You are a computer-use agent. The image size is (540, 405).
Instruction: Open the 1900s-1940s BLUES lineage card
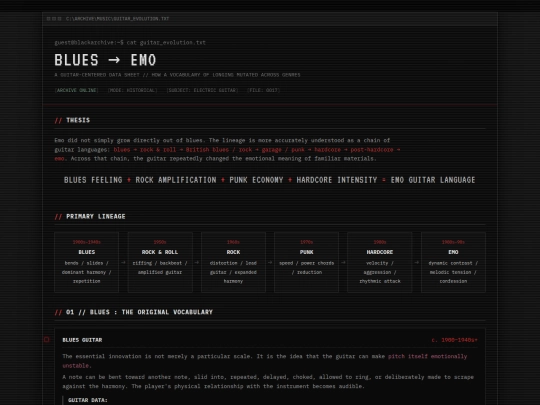[x=86, y=262]
